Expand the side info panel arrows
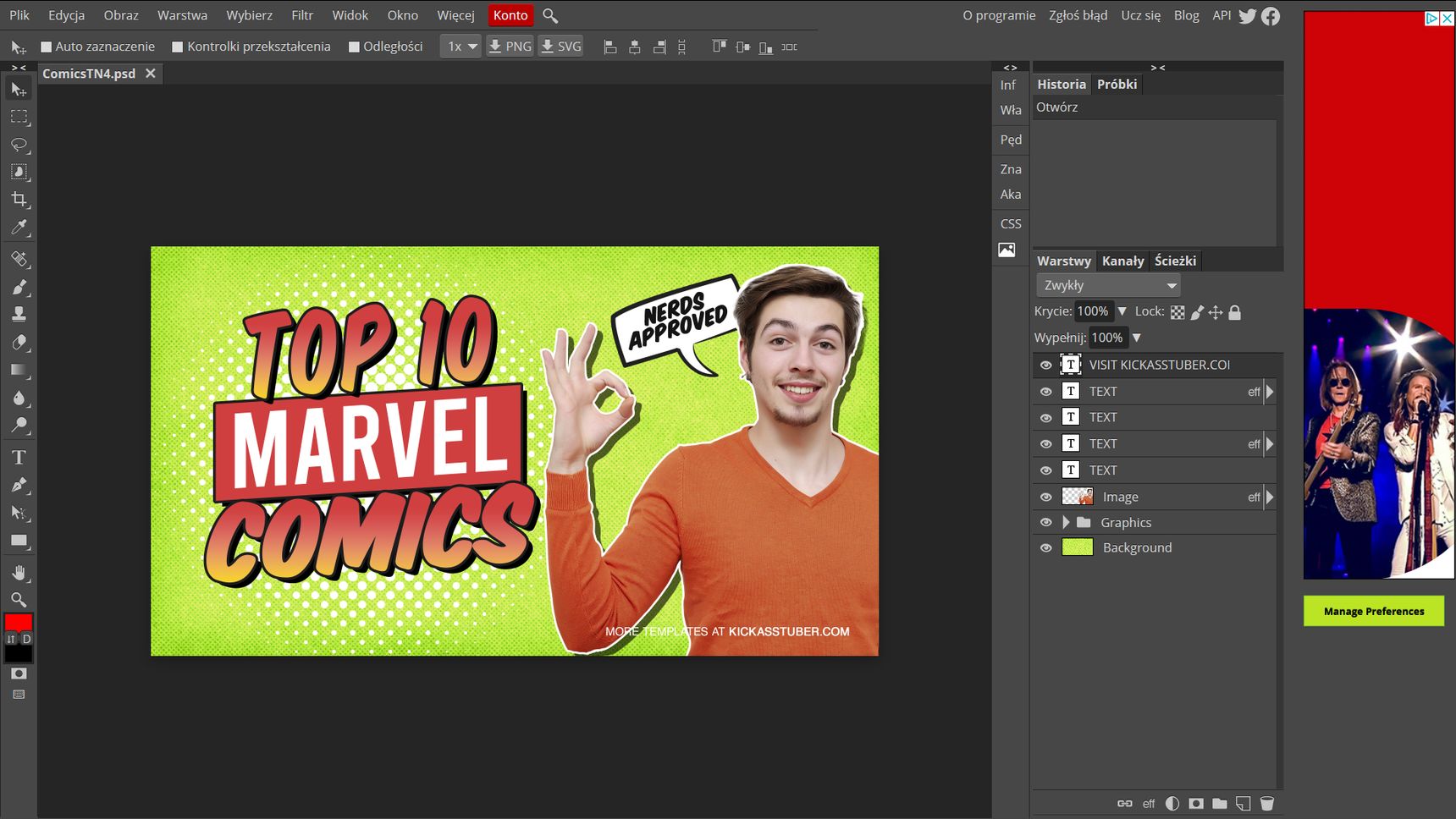This screenshot has width=1456, height=819. [1010, 67]
